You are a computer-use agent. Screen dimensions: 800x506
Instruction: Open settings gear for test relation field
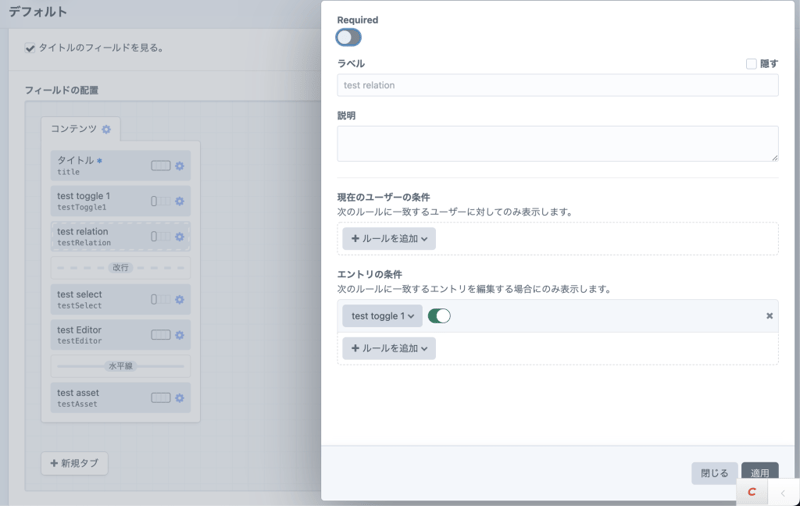coord(180,237)
